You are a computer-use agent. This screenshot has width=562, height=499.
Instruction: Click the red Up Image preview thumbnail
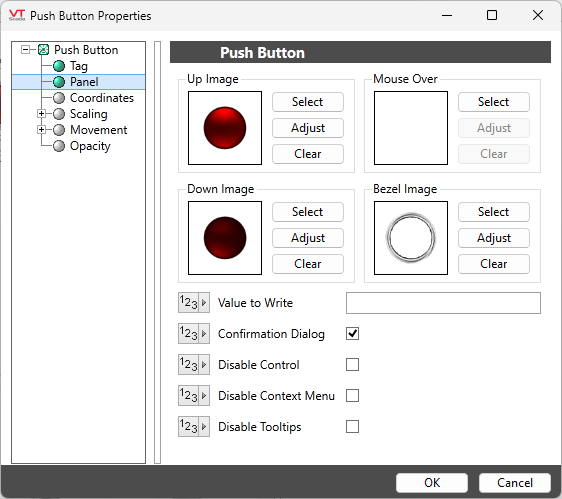tap(225, 128)
